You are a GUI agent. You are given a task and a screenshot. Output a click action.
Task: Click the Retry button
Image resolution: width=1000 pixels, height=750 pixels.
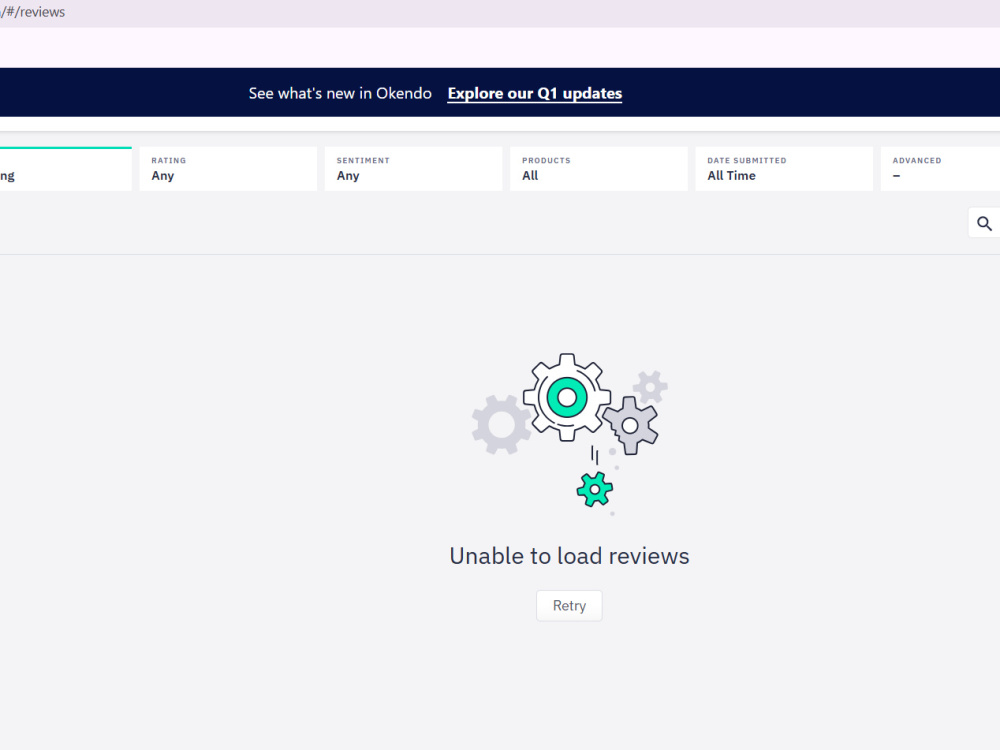[x=569, y=605]
